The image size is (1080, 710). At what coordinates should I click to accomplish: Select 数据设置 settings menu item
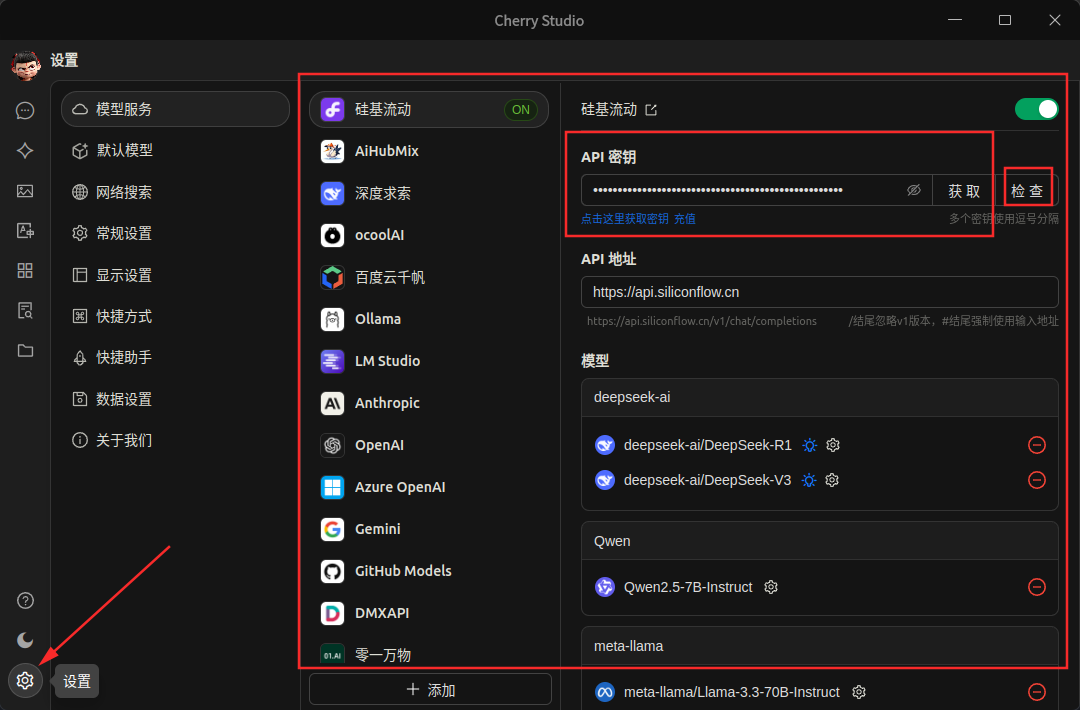[175, 399]
